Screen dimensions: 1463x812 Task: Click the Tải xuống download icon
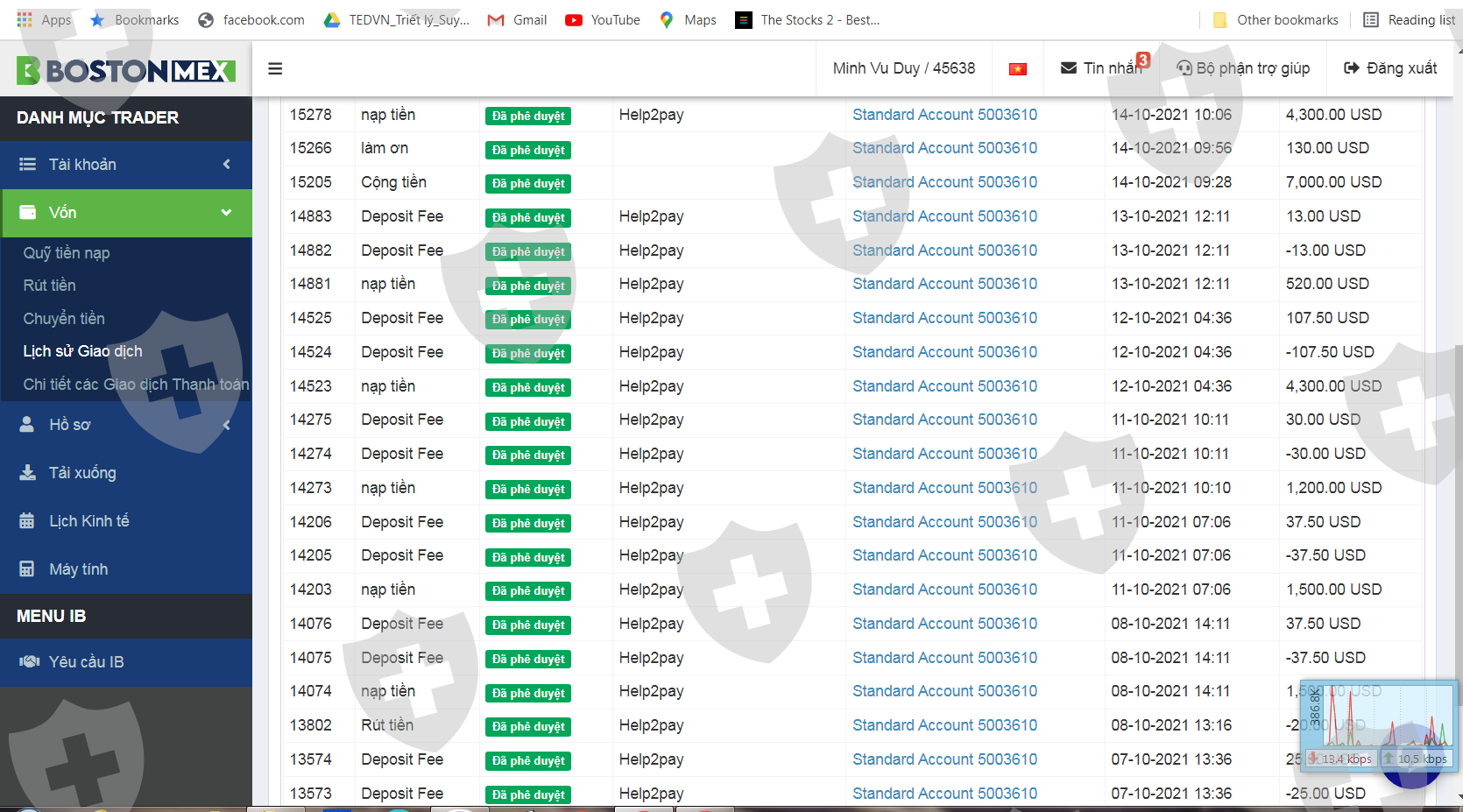[27, 473]
